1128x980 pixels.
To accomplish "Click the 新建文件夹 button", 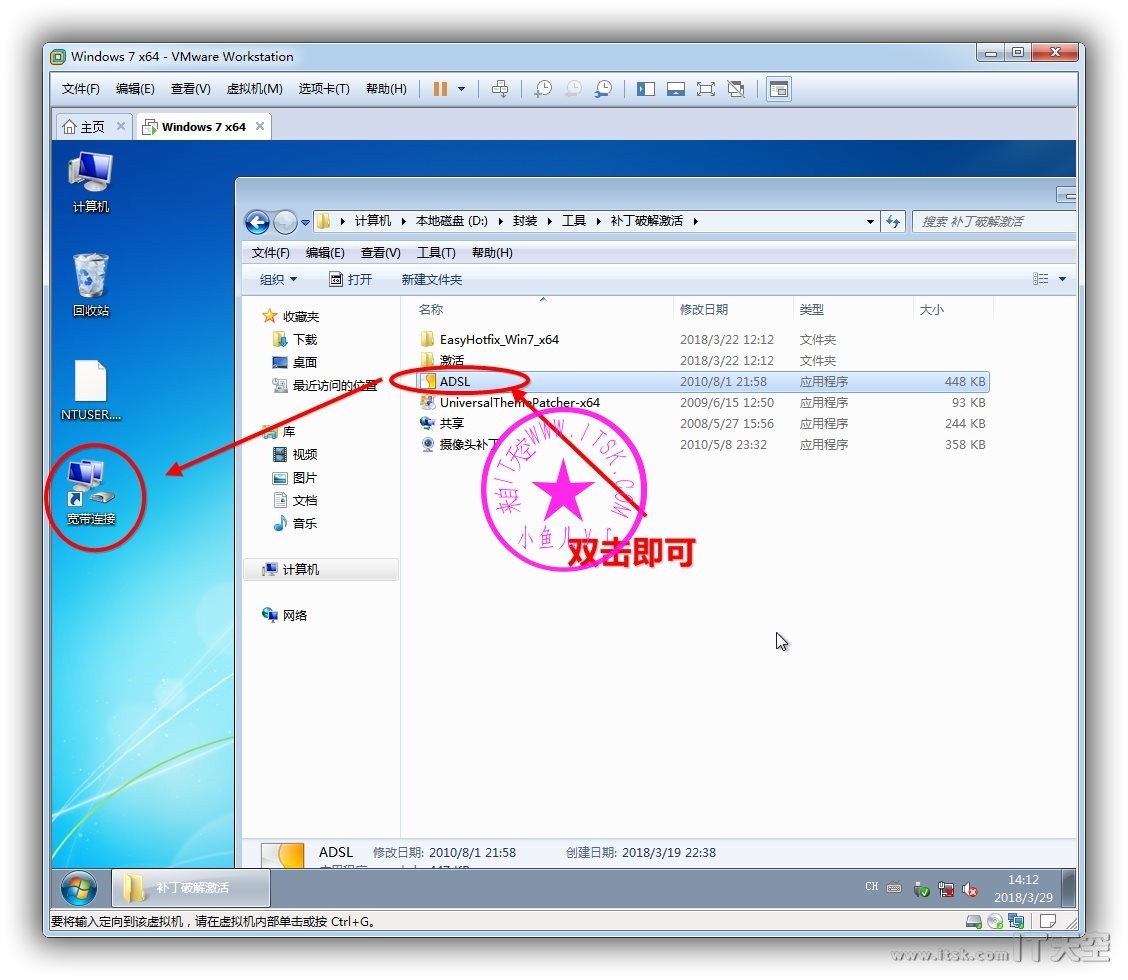I will pos(432,280).
